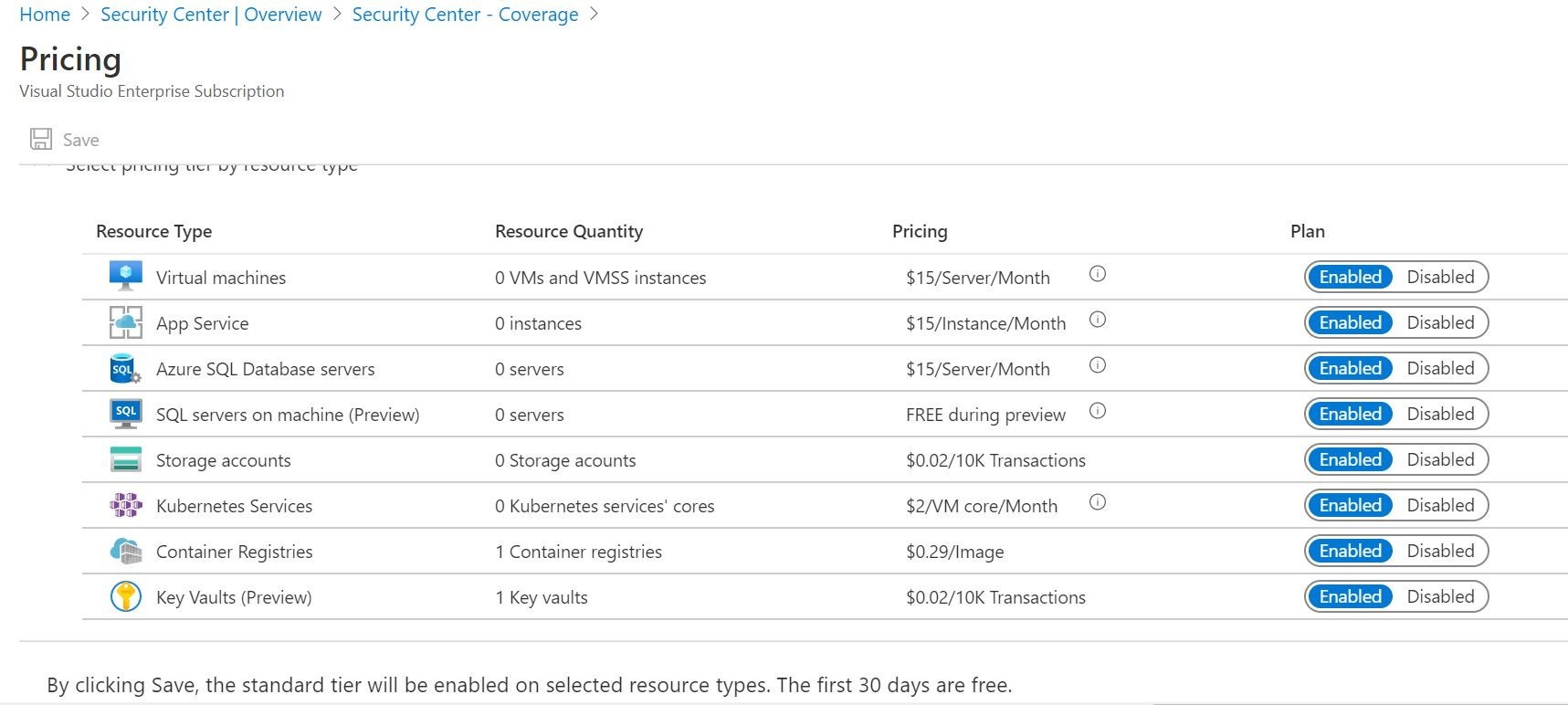
Task: Enable Azure SQL Database servers plan
Action: coord(1350,368)
